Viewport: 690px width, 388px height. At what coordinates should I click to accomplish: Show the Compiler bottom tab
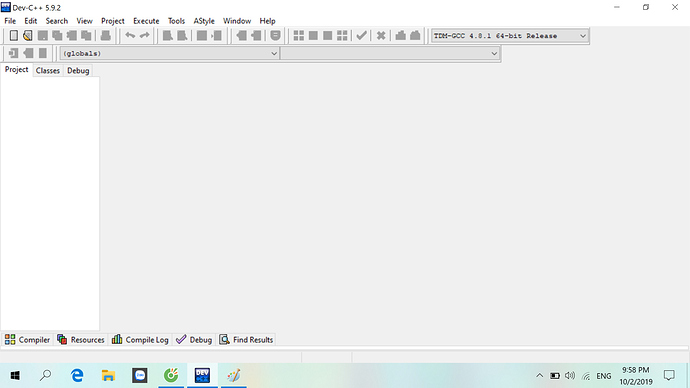click(x=27, y=340)
